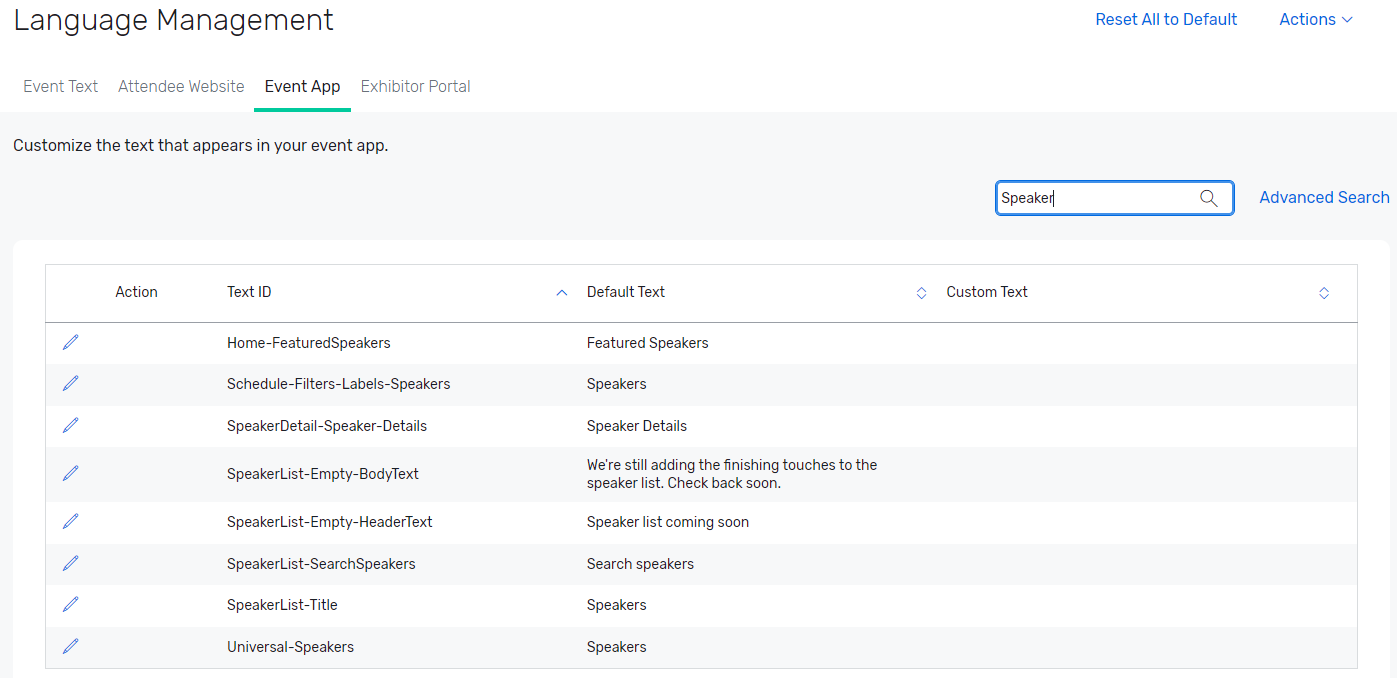Open Advanced Search link
Image resolution: width=1397 pixels, height=678 pixels.
coord(1324,198)
